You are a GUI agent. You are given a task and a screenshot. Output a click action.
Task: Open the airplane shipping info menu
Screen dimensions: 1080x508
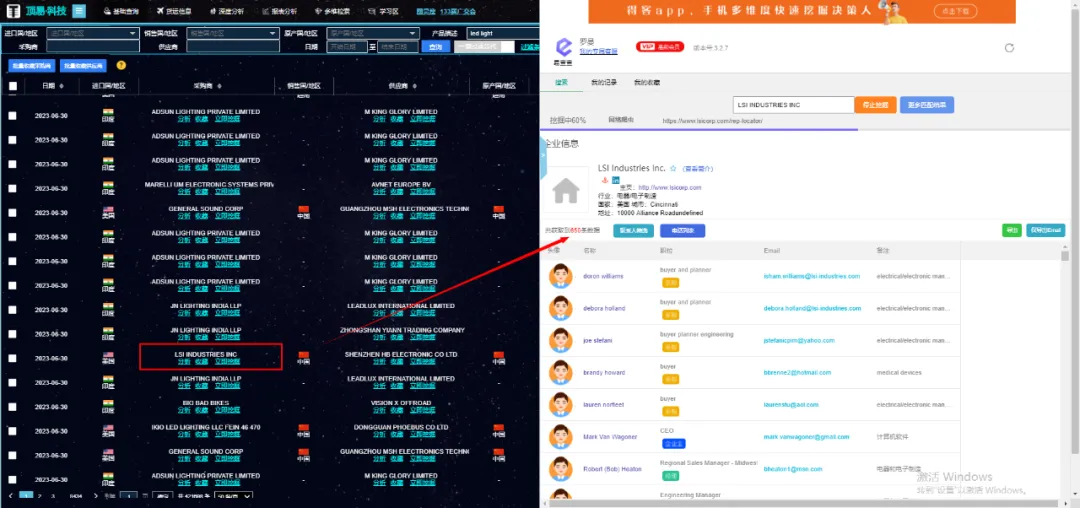(x=174, y=12)
